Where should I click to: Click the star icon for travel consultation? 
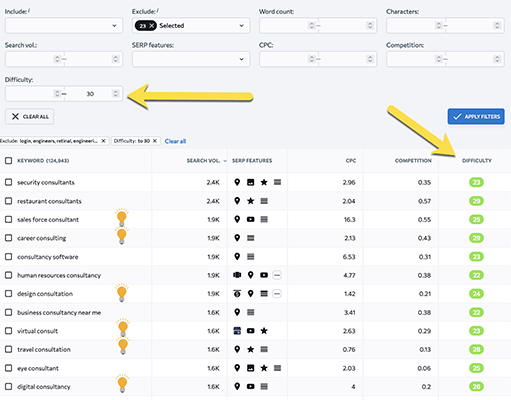tap(251, 349)
